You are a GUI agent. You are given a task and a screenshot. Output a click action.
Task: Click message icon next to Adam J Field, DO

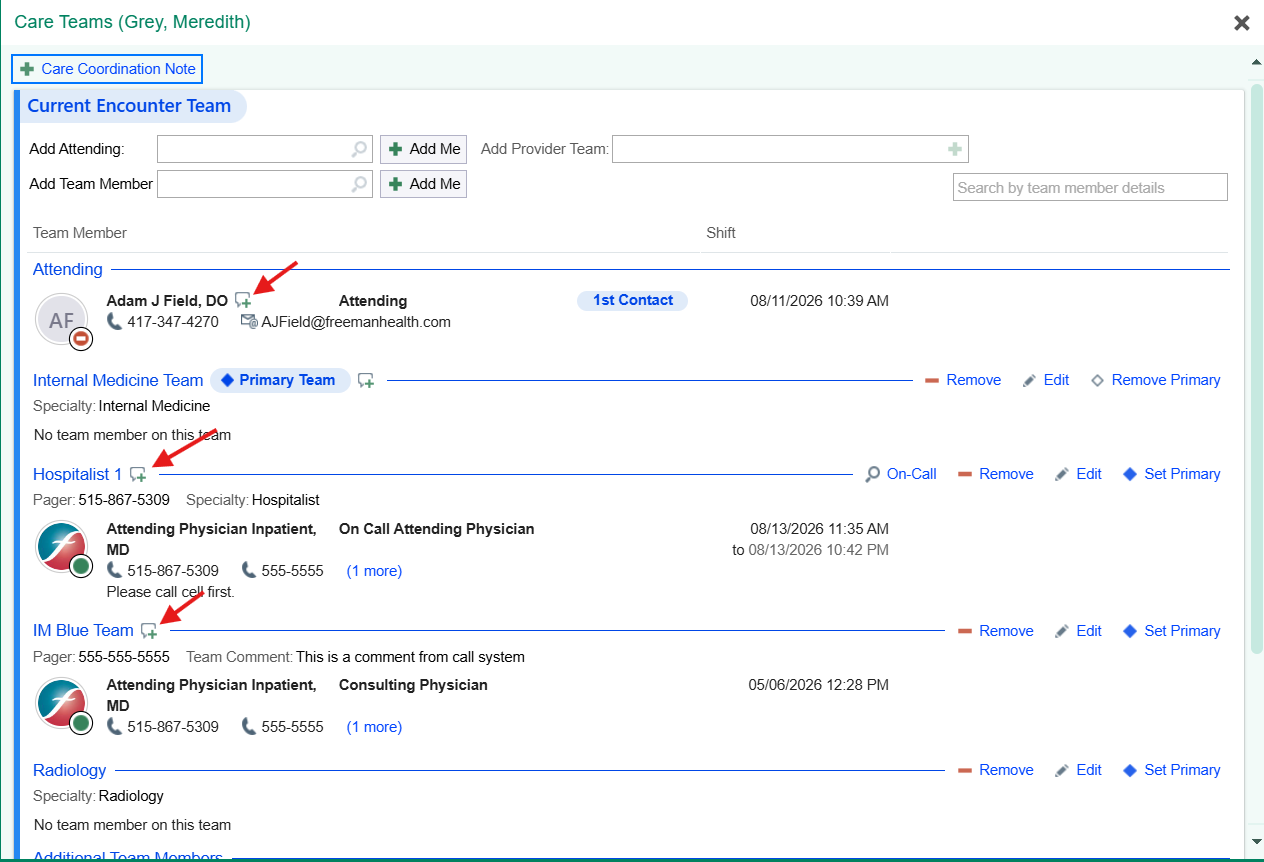243,300
